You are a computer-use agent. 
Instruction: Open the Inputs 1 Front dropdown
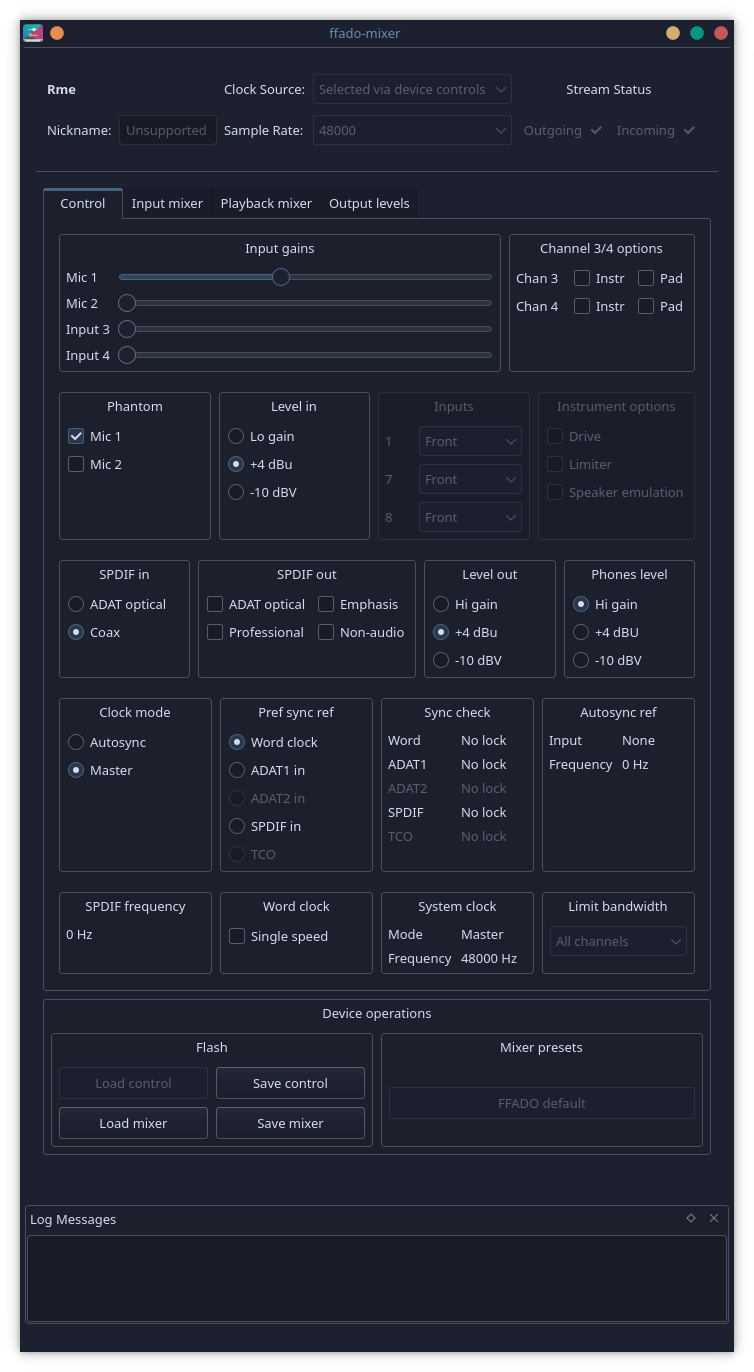point(470,441)
